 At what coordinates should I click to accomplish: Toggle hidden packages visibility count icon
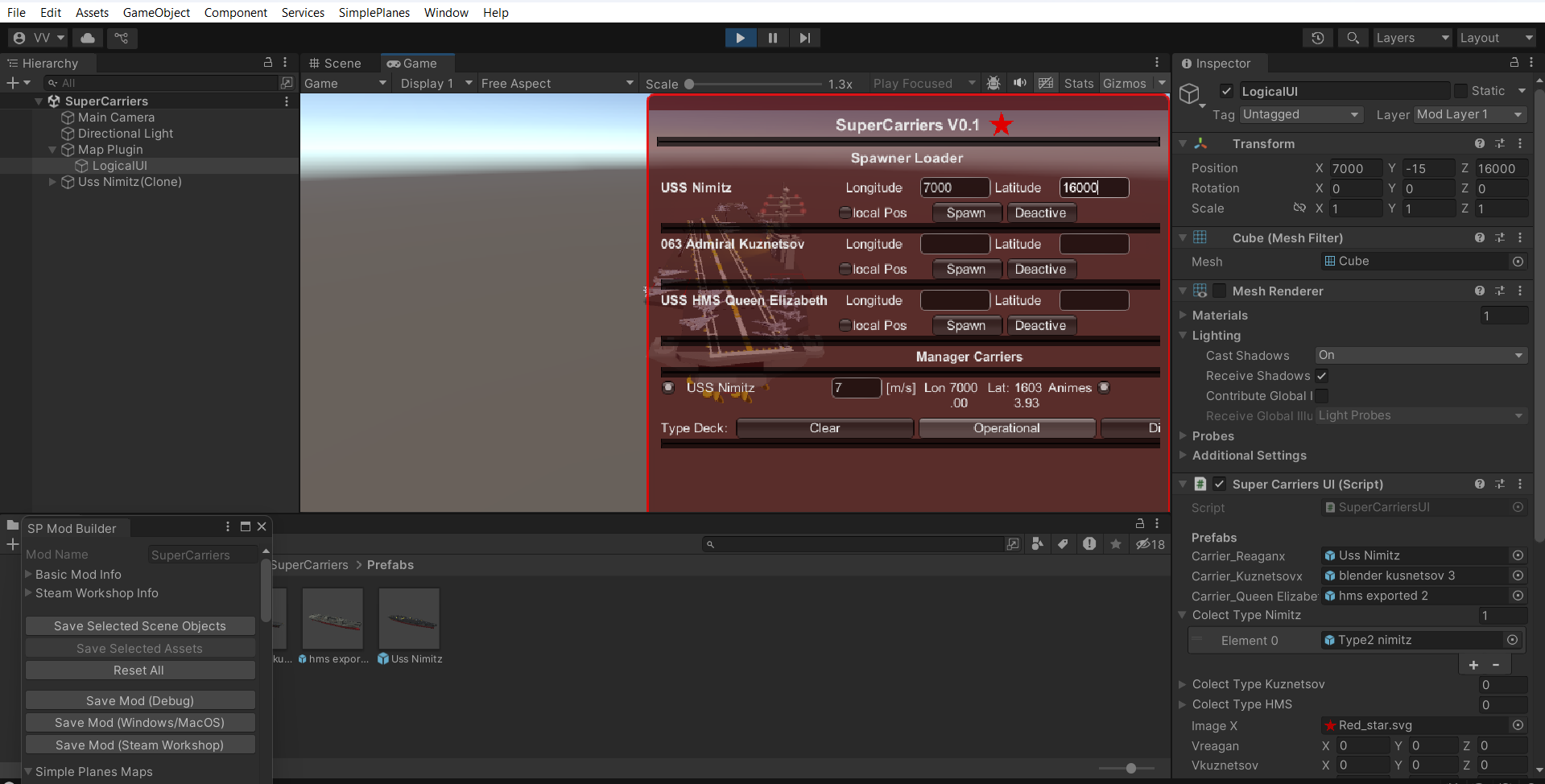coord(1150,544)
